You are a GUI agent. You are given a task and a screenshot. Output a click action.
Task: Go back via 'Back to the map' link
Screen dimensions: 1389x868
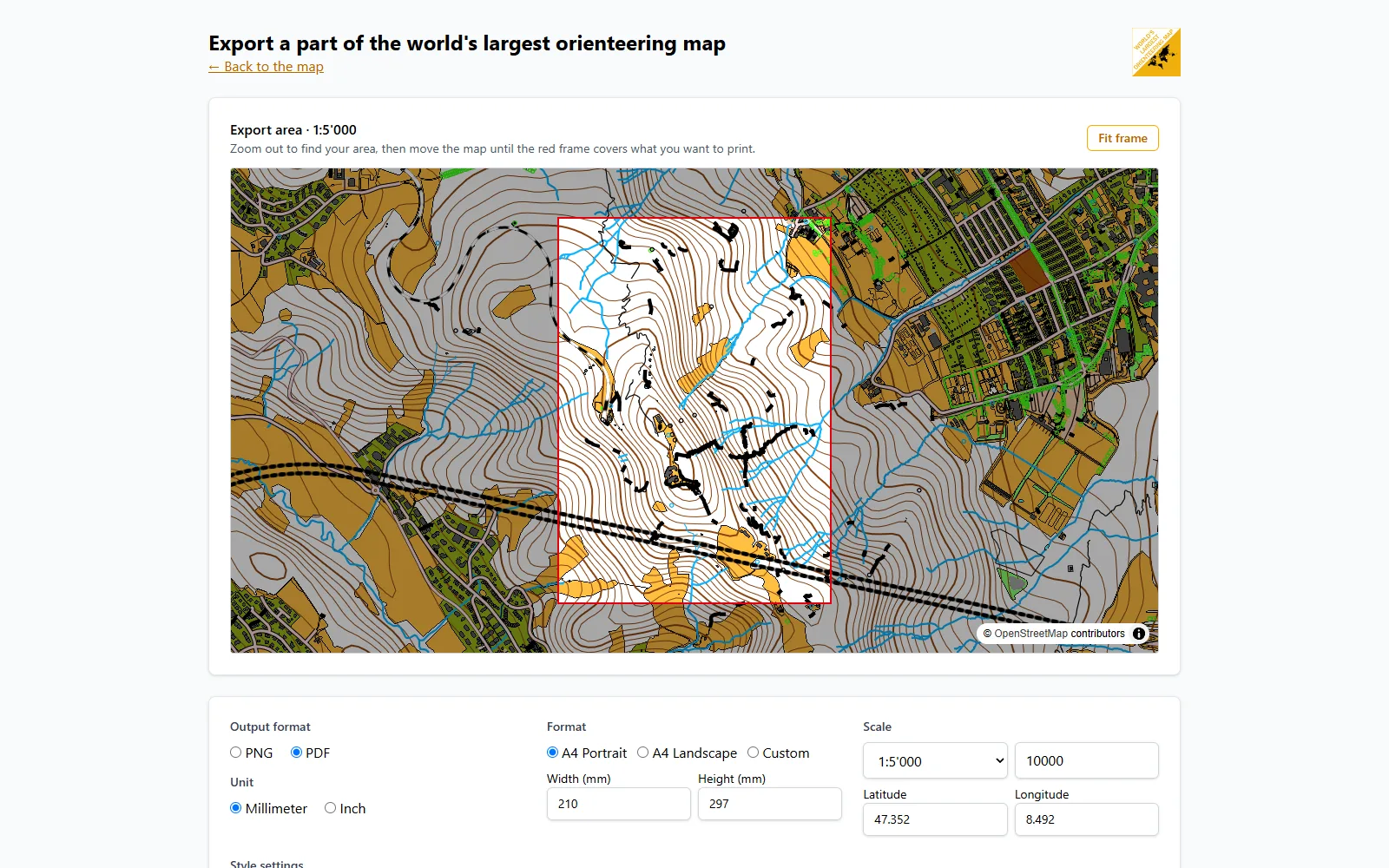(266, 67)
